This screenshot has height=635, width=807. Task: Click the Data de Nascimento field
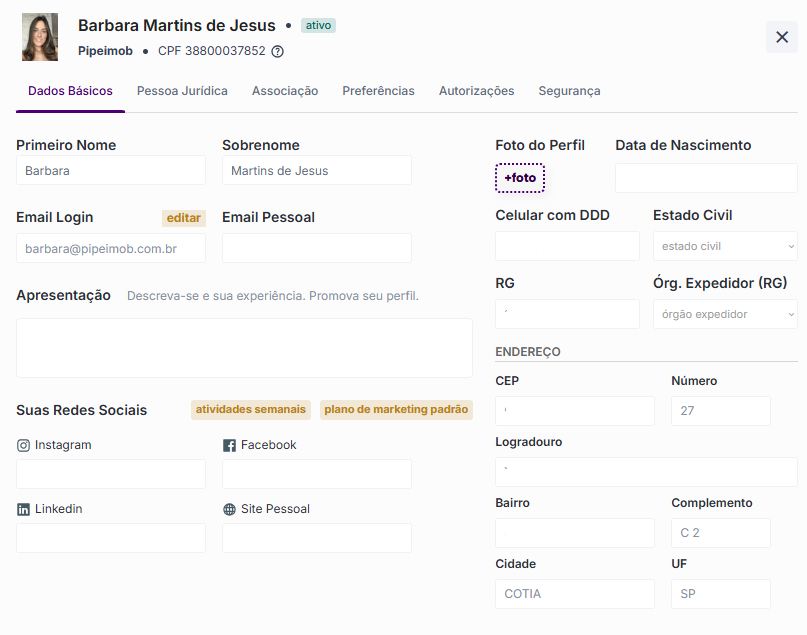[x=706, y=178]
